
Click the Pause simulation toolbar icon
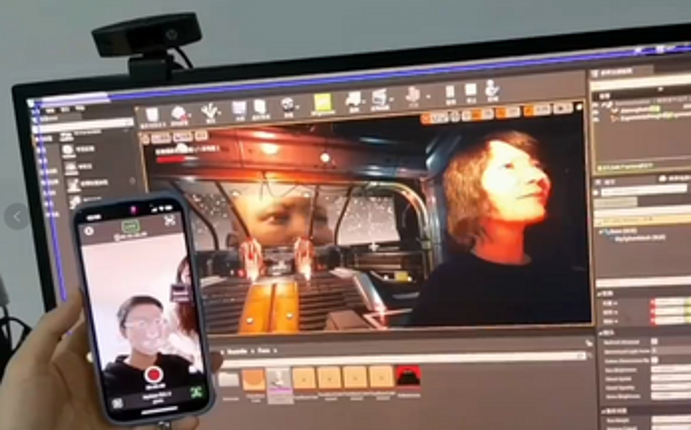[450, 92]
